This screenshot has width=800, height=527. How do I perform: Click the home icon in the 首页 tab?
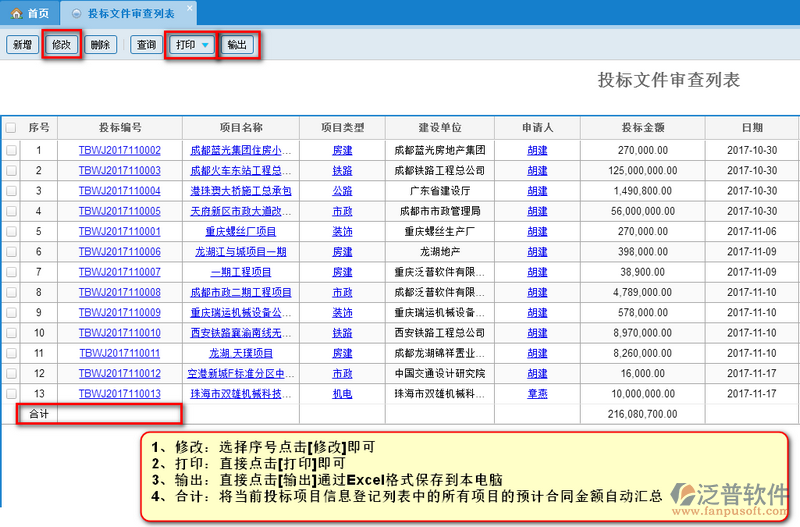pyautogui.click(x=16, y=13)
